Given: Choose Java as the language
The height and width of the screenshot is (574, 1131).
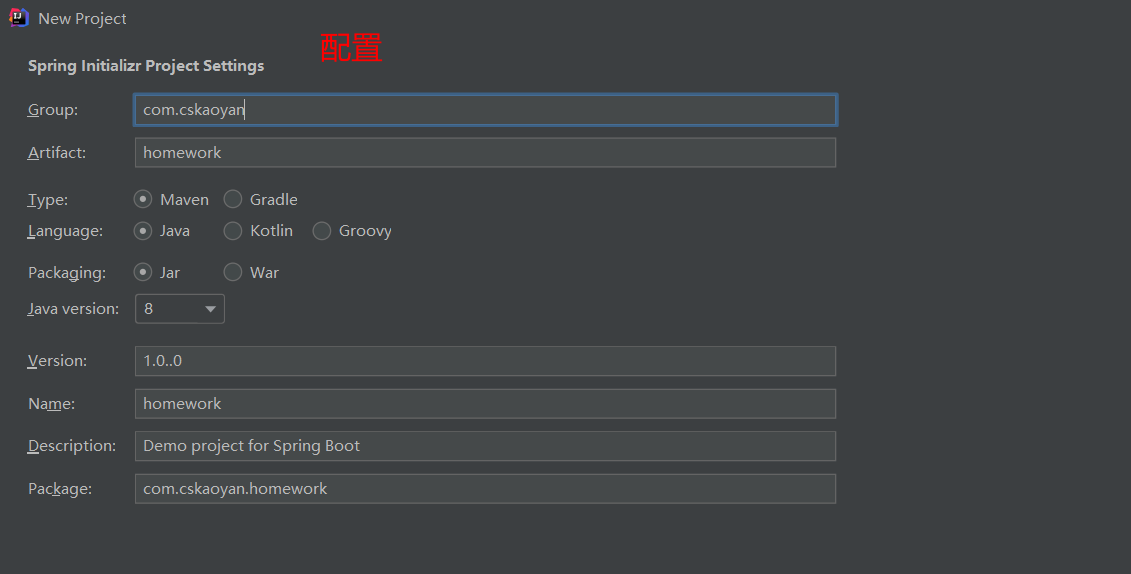Looking at the screenshot, I should point(143,231).
